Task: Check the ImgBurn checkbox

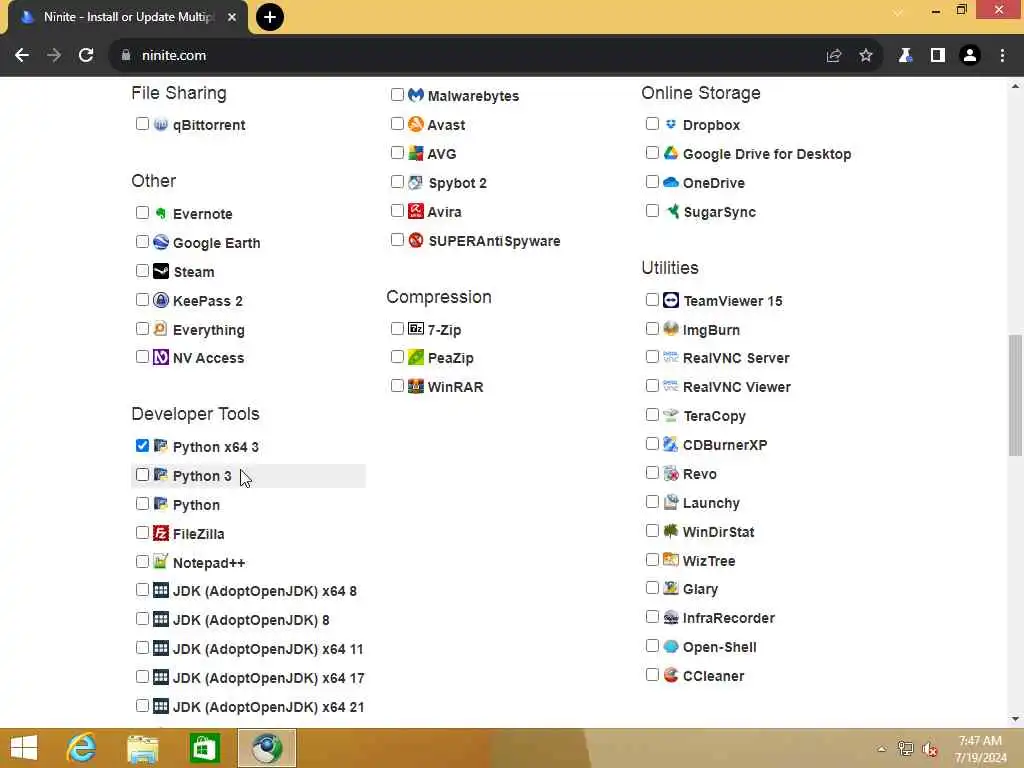Action: 652,328
